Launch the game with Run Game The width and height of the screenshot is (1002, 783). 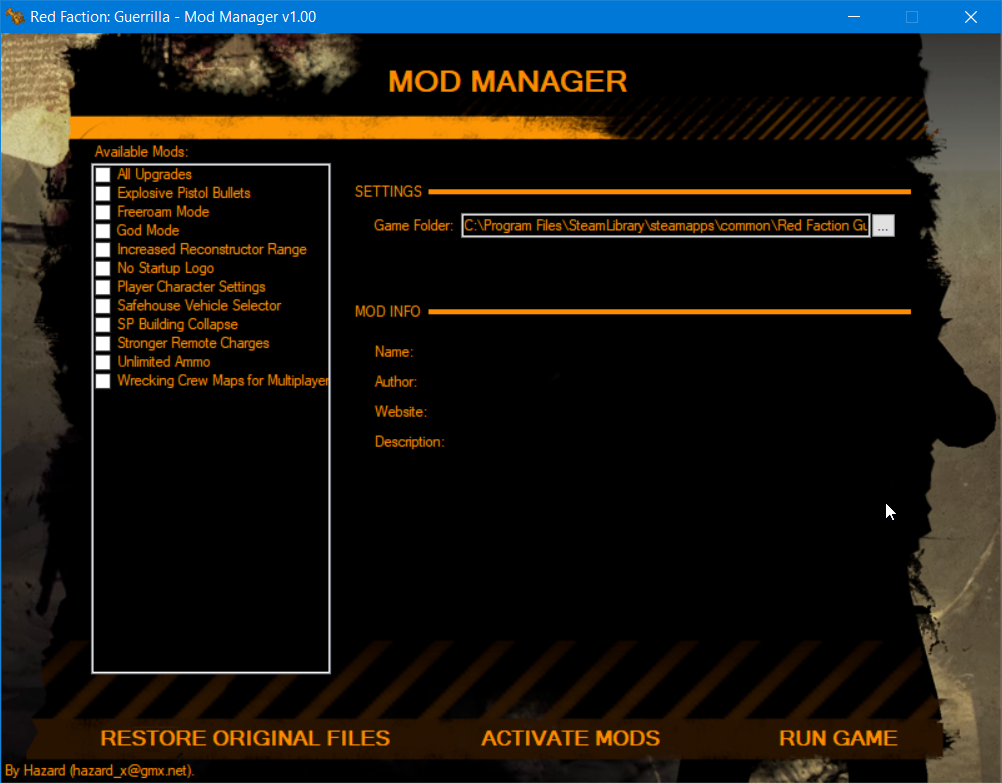tap(837, 739)
